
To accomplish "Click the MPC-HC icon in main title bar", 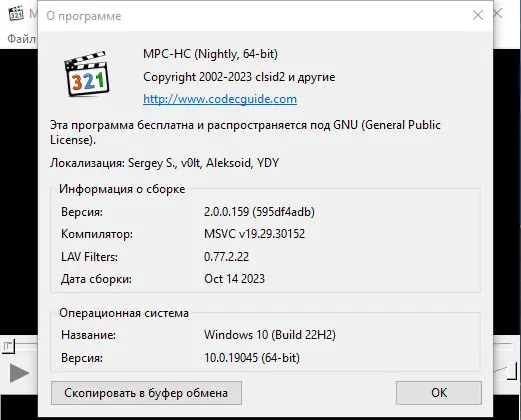I will [x=16, y=13].
